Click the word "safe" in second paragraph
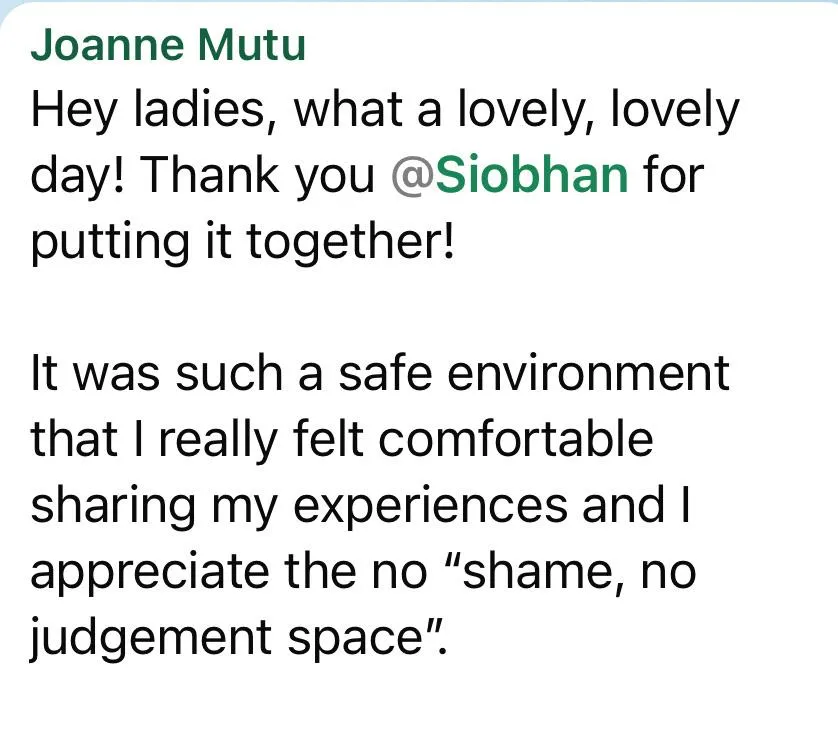This screenshot has height=734, width=838. click(x=385, y=373)
